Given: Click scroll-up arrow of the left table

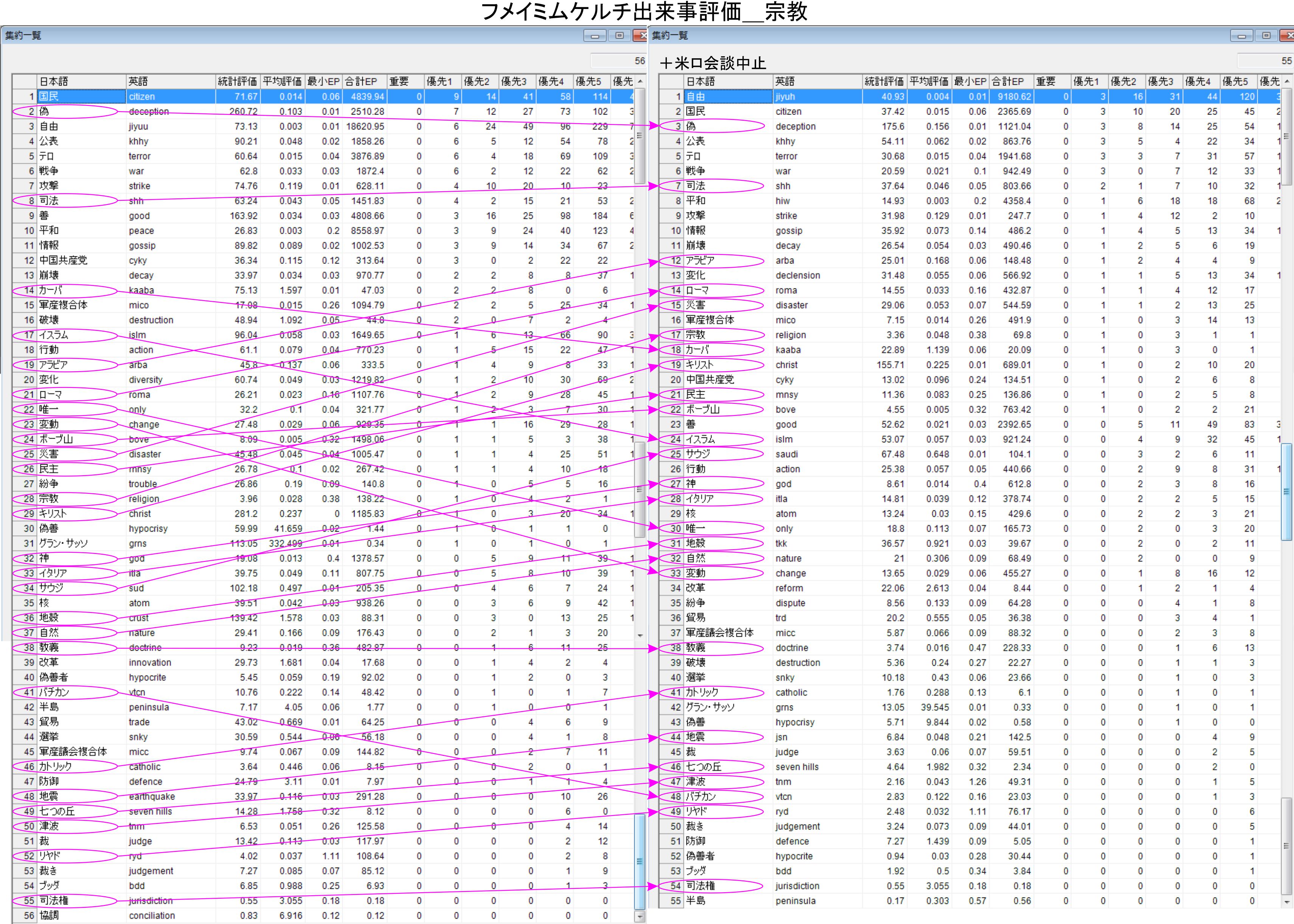Looking at the screenshot, I should click(x=640, y=82).
